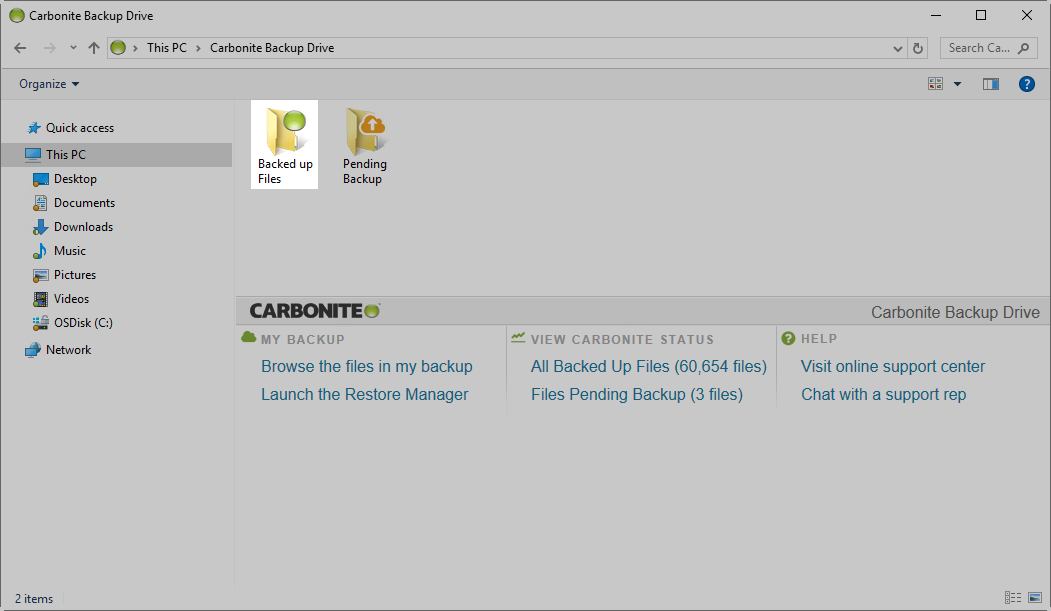This screenshot has height=611, width=1051.
Task: Open Videos in the sidebar
Action: pyautogui.click(x=71, y=299)
